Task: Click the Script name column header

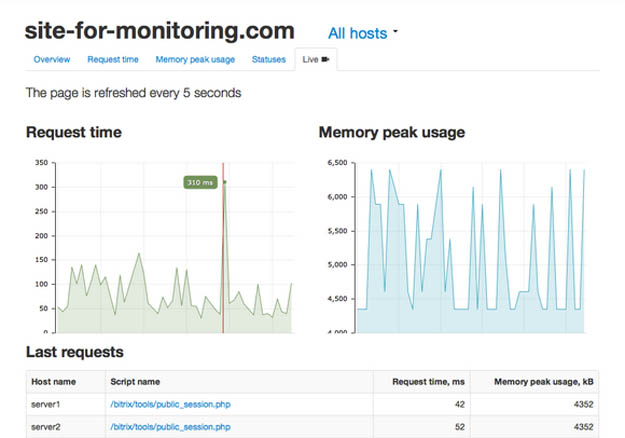Action: [x=137, y=382]
